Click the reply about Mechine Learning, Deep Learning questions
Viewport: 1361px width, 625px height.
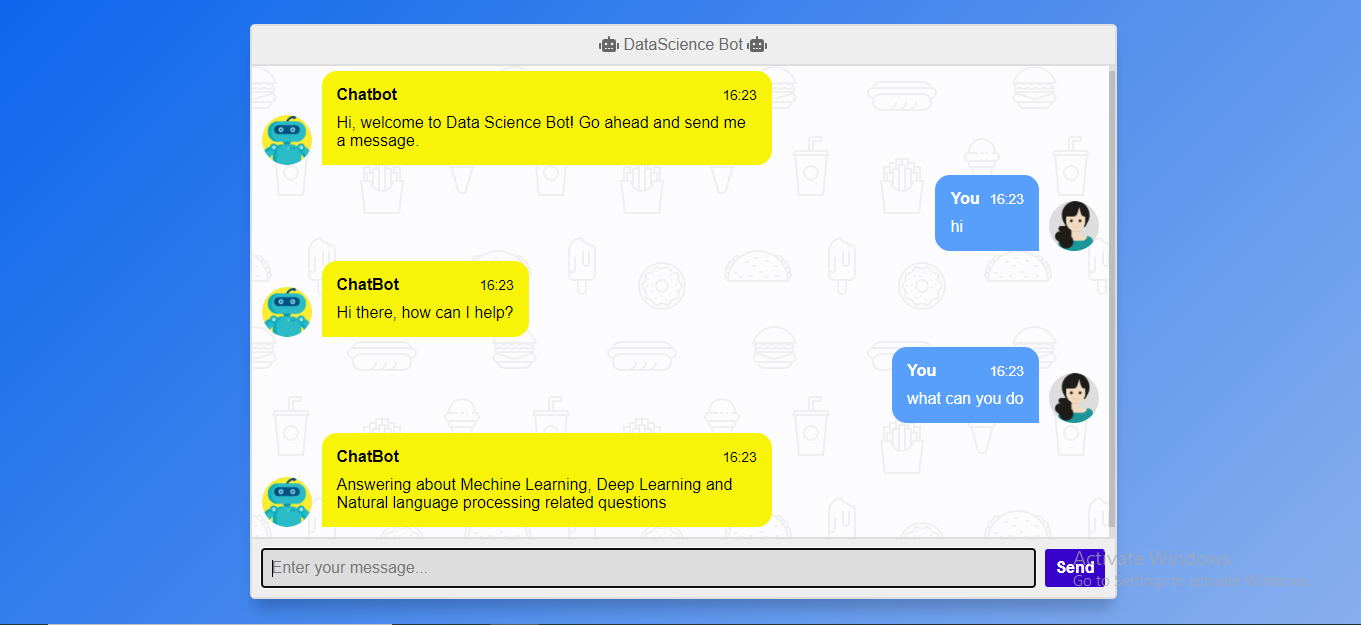(x=535, y=493)
